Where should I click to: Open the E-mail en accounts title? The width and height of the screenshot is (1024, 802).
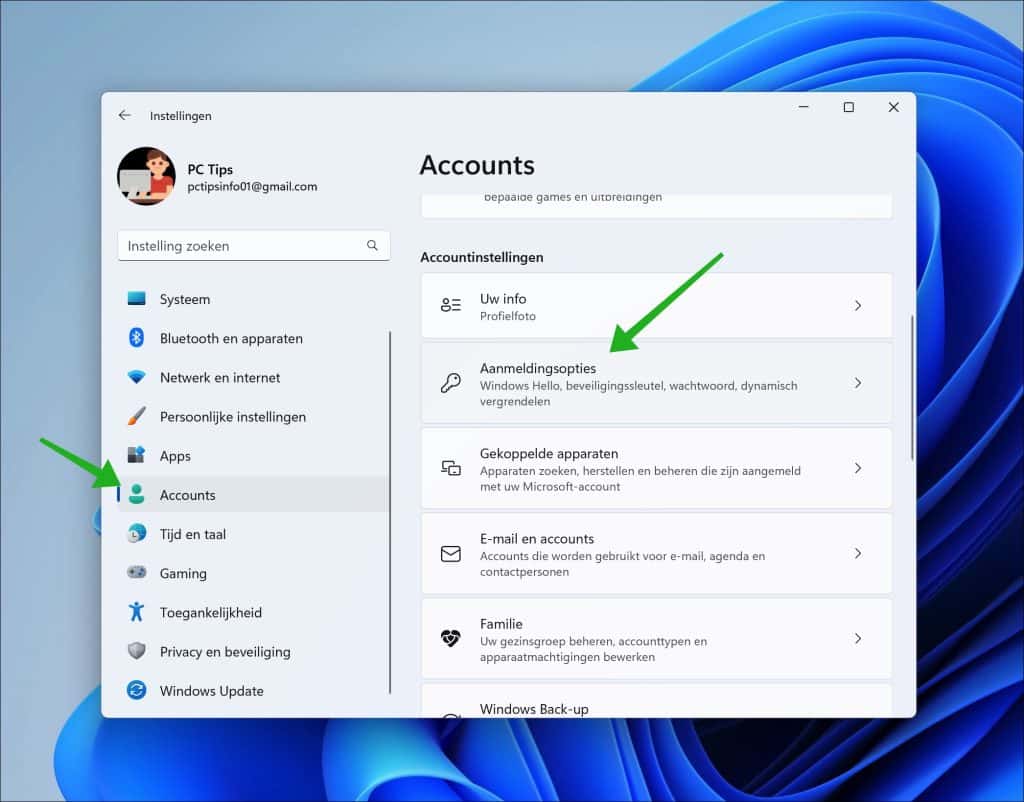pyautogui.click(x=537, y=539)
